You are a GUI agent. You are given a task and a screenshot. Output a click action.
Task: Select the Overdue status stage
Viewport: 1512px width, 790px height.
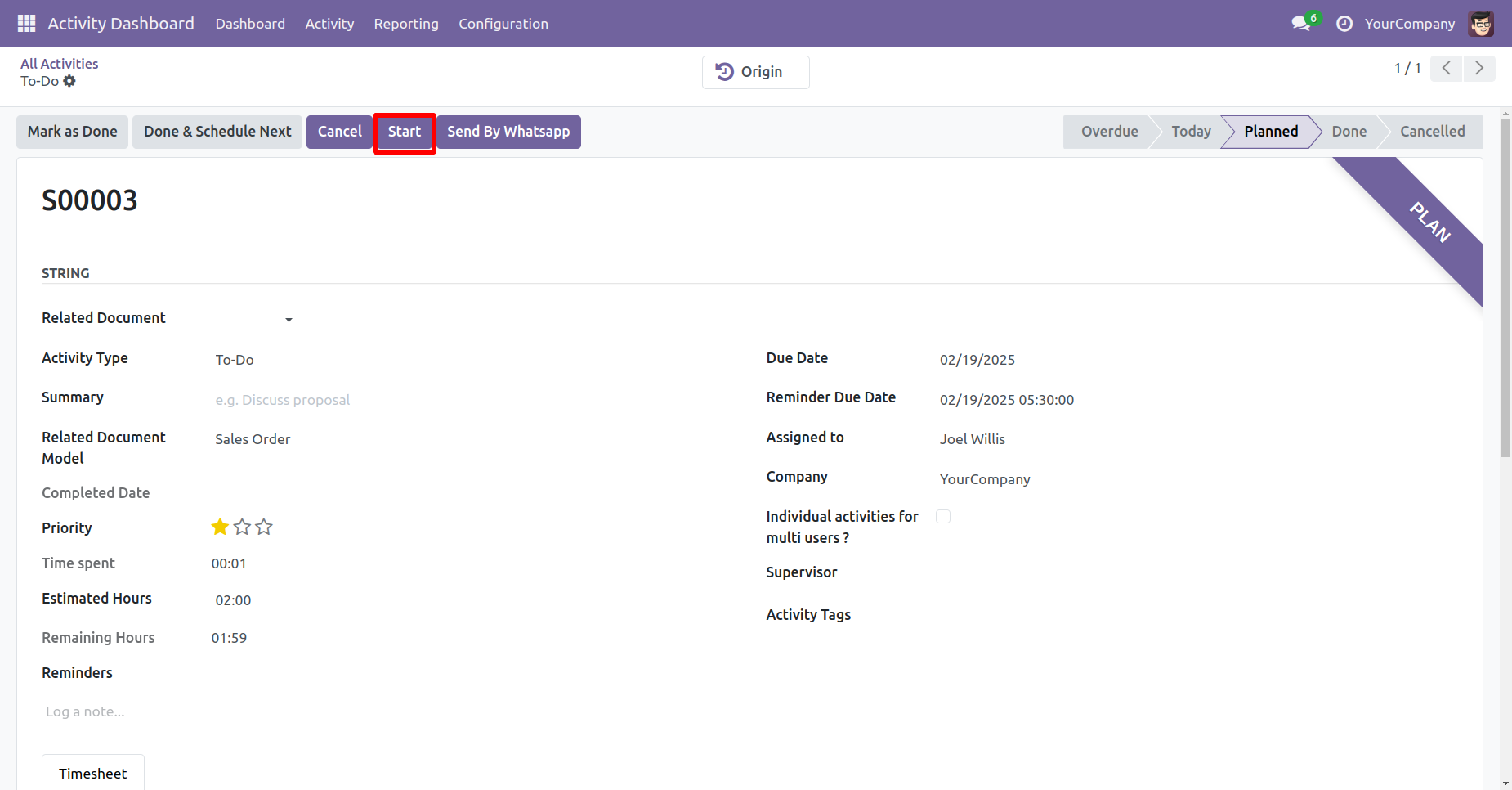click(1109, 132)
